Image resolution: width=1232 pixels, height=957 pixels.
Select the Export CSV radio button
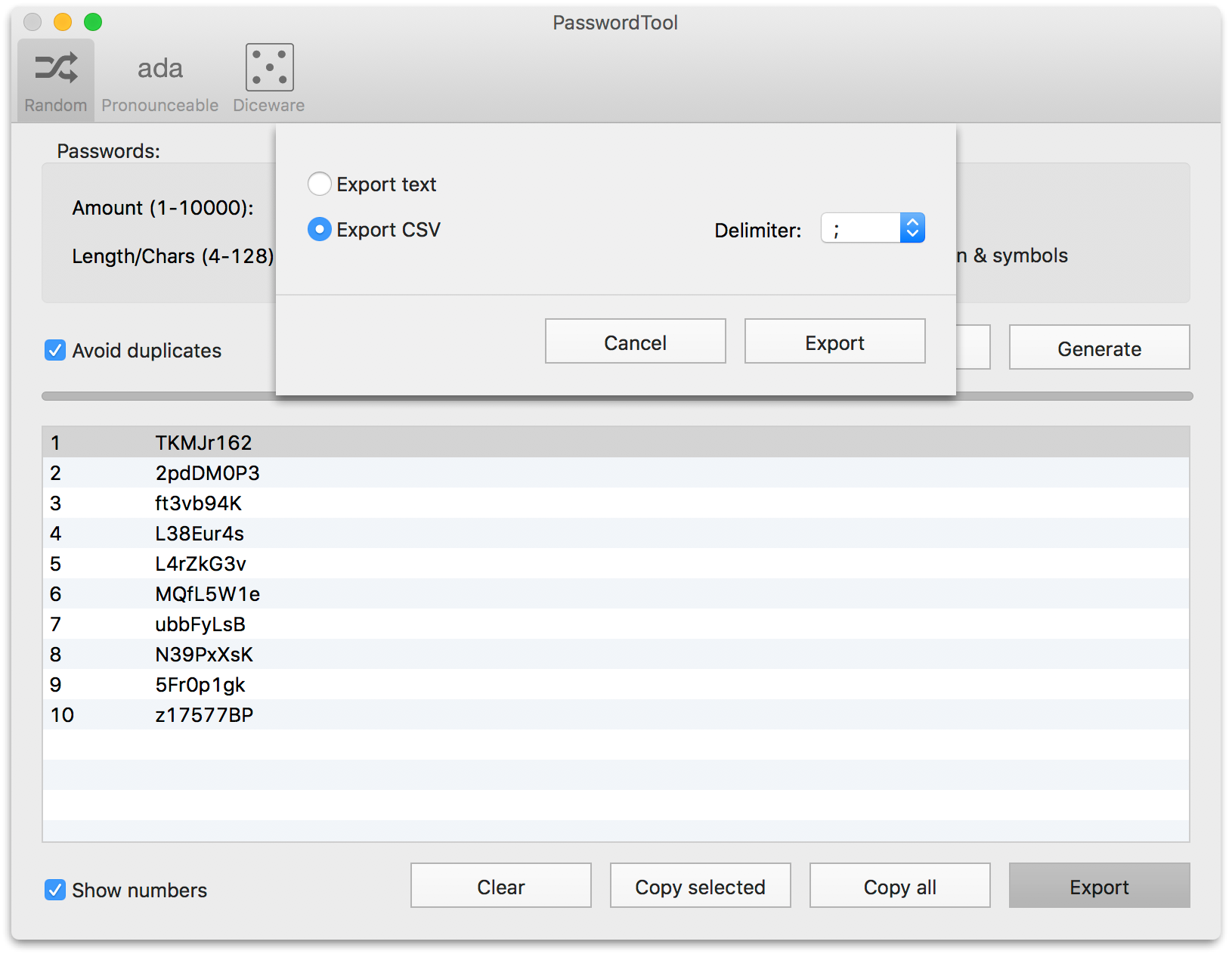(319, 229)
